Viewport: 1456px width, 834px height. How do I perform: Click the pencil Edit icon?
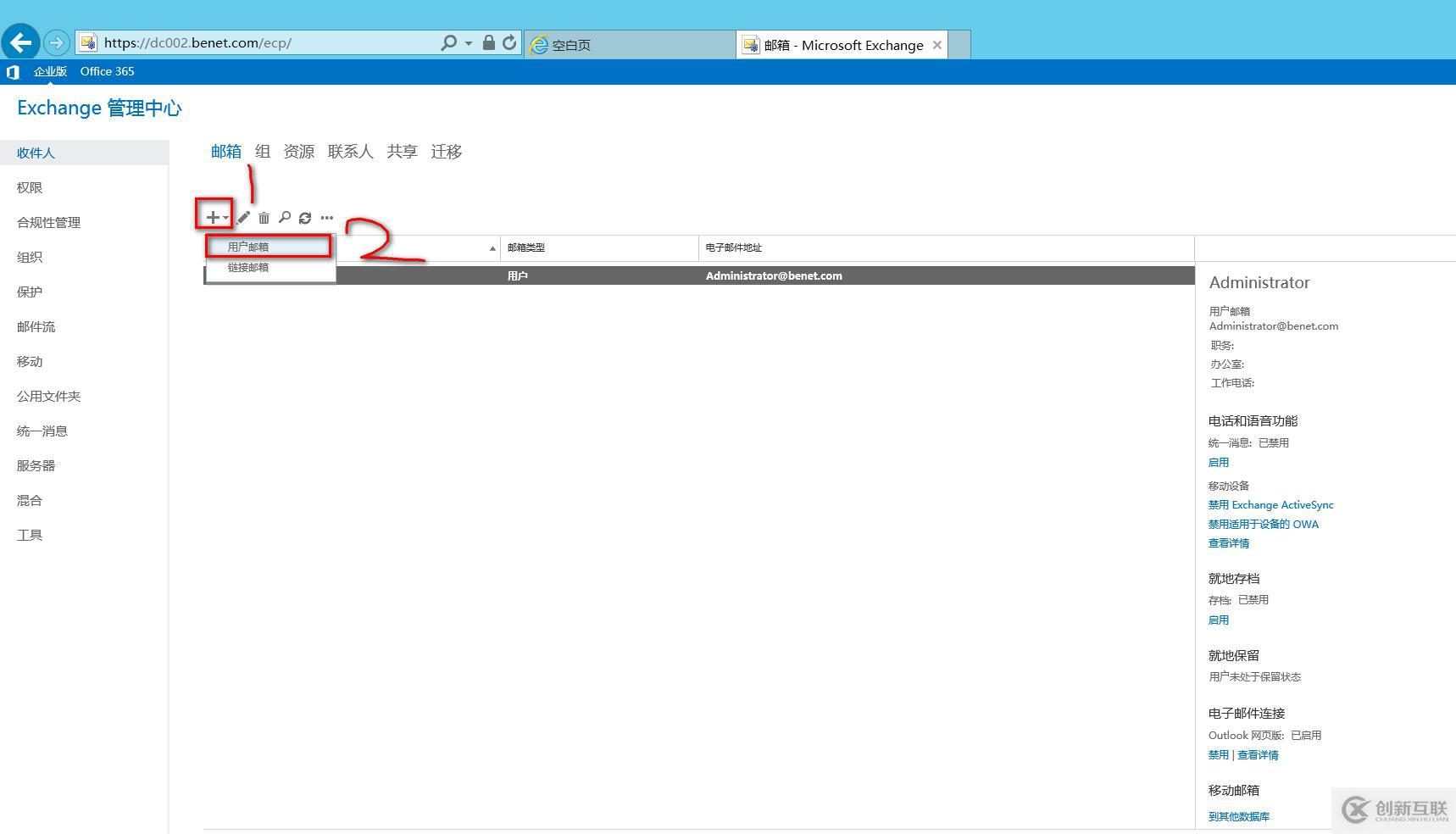(243, 218)
